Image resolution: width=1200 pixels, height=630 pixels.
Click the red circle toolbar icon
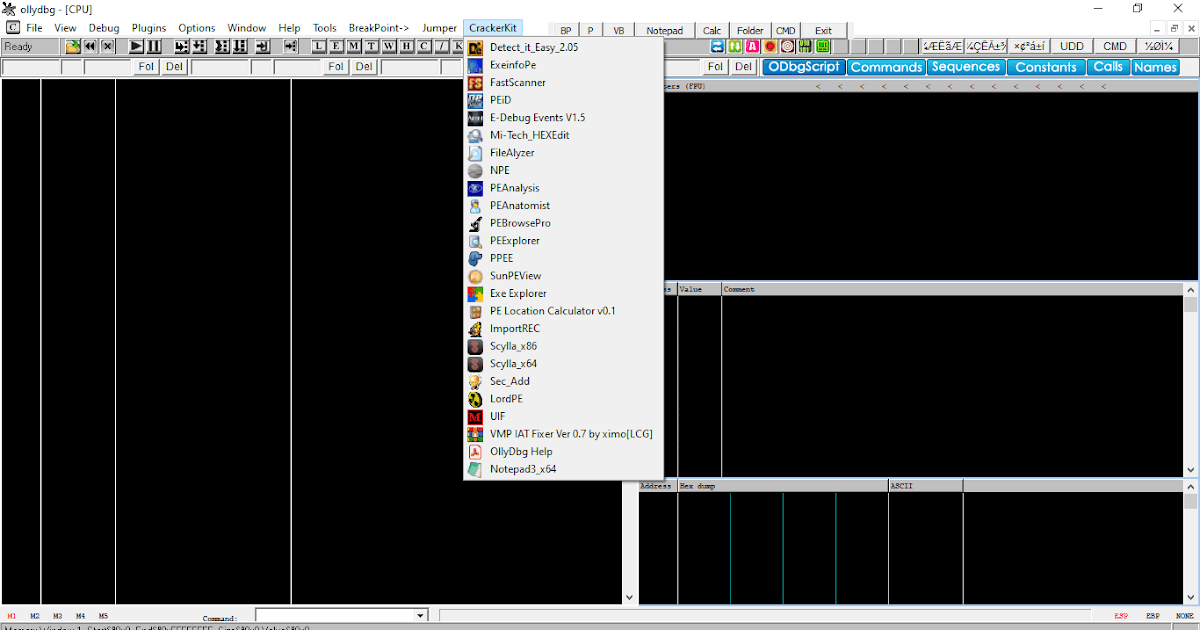click(770, 46)
